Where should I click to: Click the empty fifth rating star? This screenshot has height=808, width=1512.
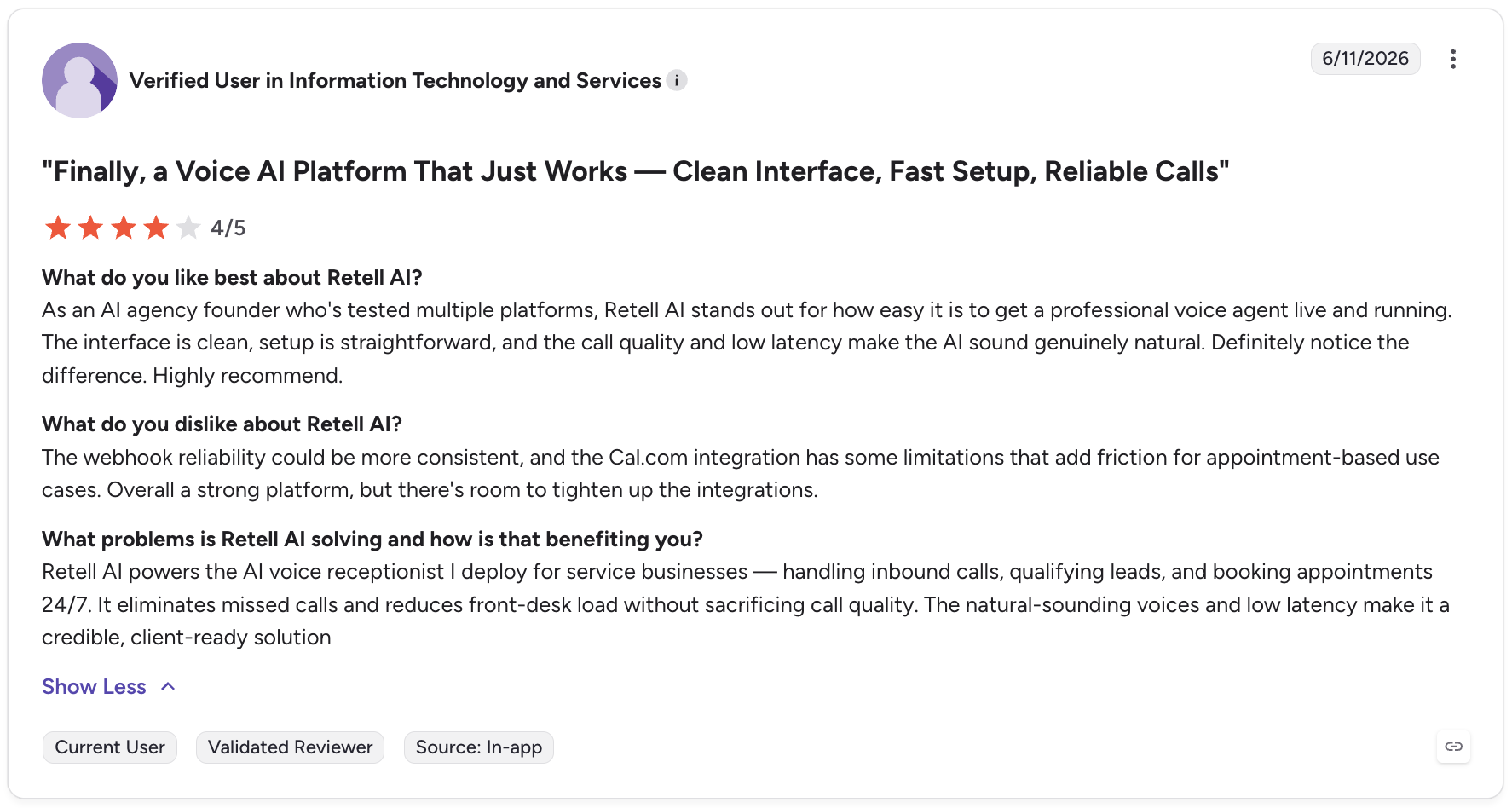click(x=188, y=228)
